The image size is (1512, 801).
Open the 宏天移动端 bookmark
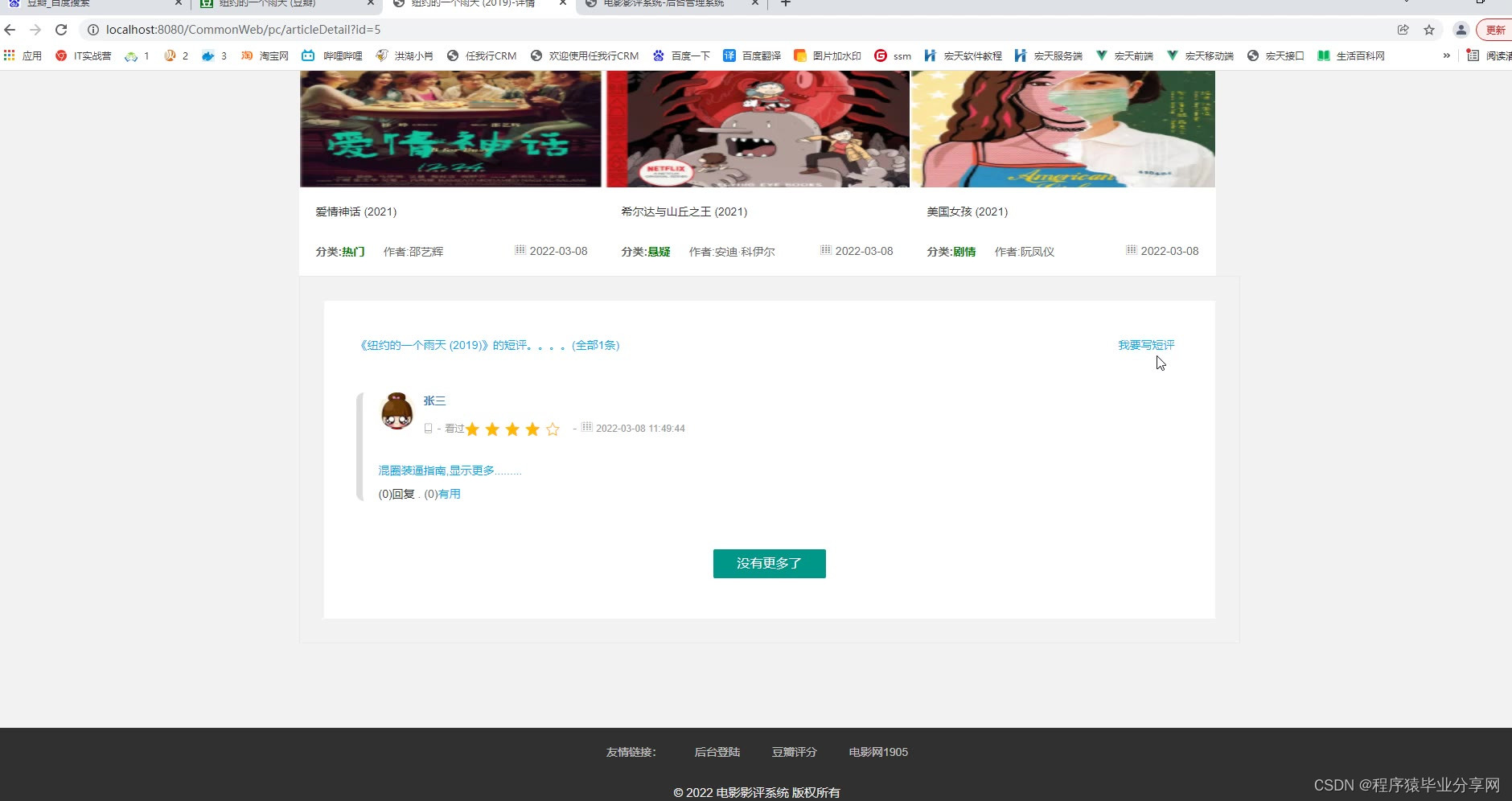[1200, 55]
